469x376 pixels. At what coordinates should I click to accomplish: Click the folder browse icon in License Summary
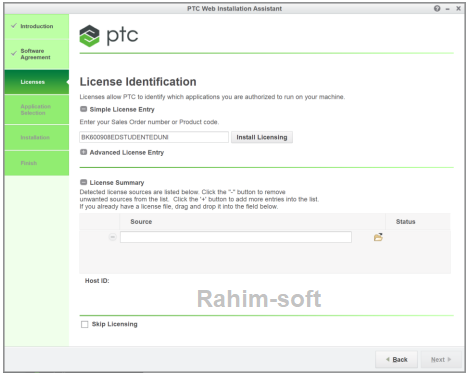point(378,237)
